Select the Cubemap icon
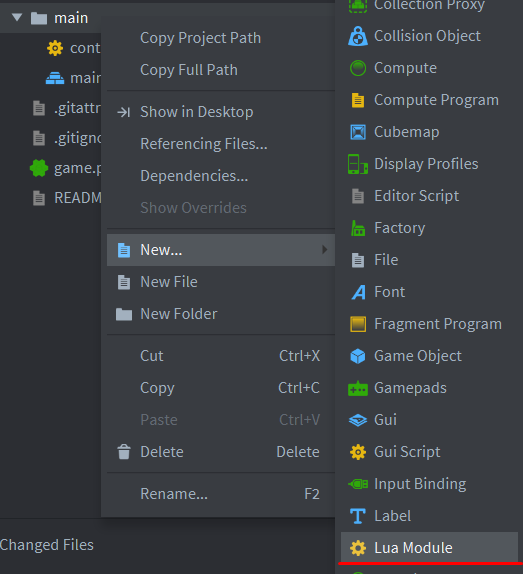This screenshot has height=574, width=523. (358, 132)
